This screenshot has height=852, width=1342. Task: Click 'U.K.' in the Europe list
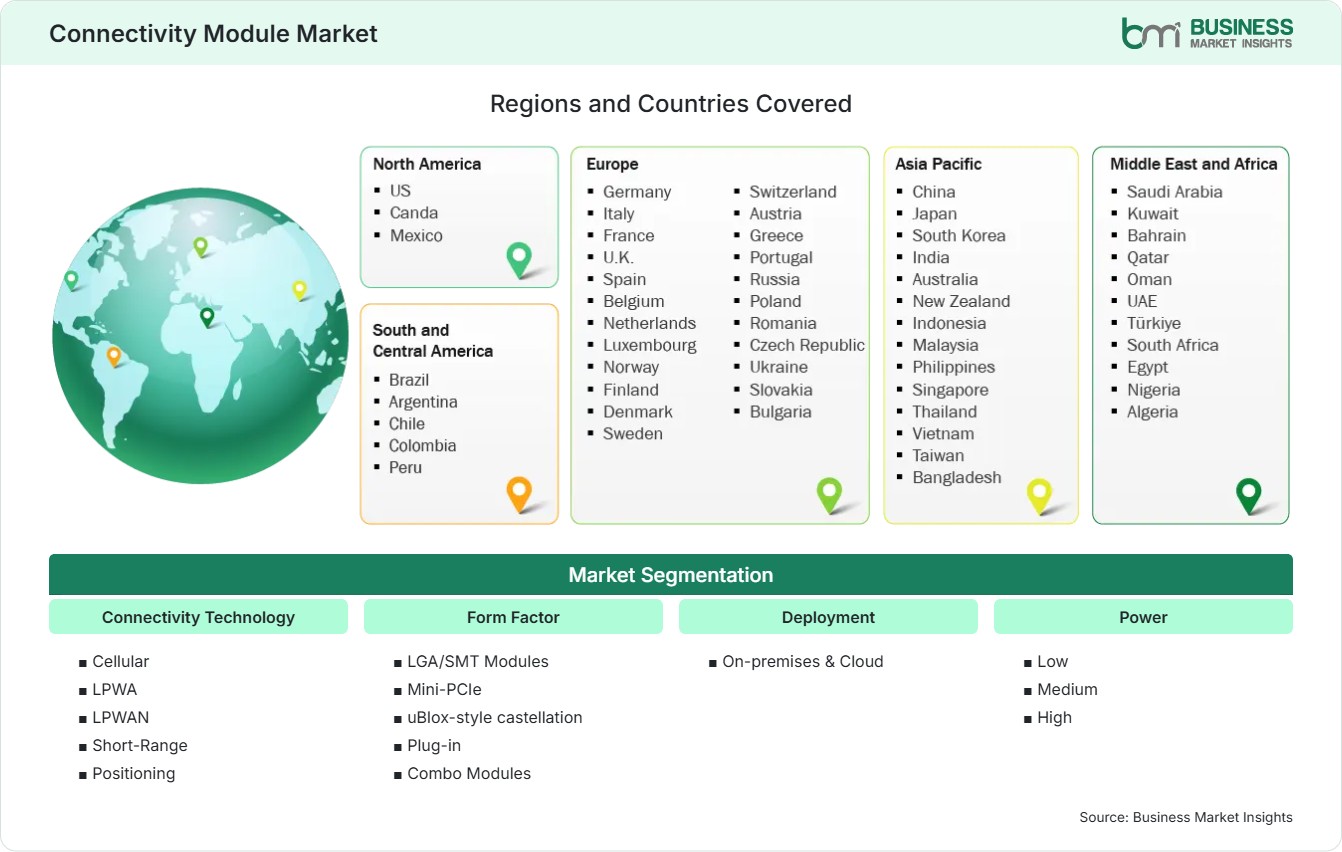click(618, 258)
